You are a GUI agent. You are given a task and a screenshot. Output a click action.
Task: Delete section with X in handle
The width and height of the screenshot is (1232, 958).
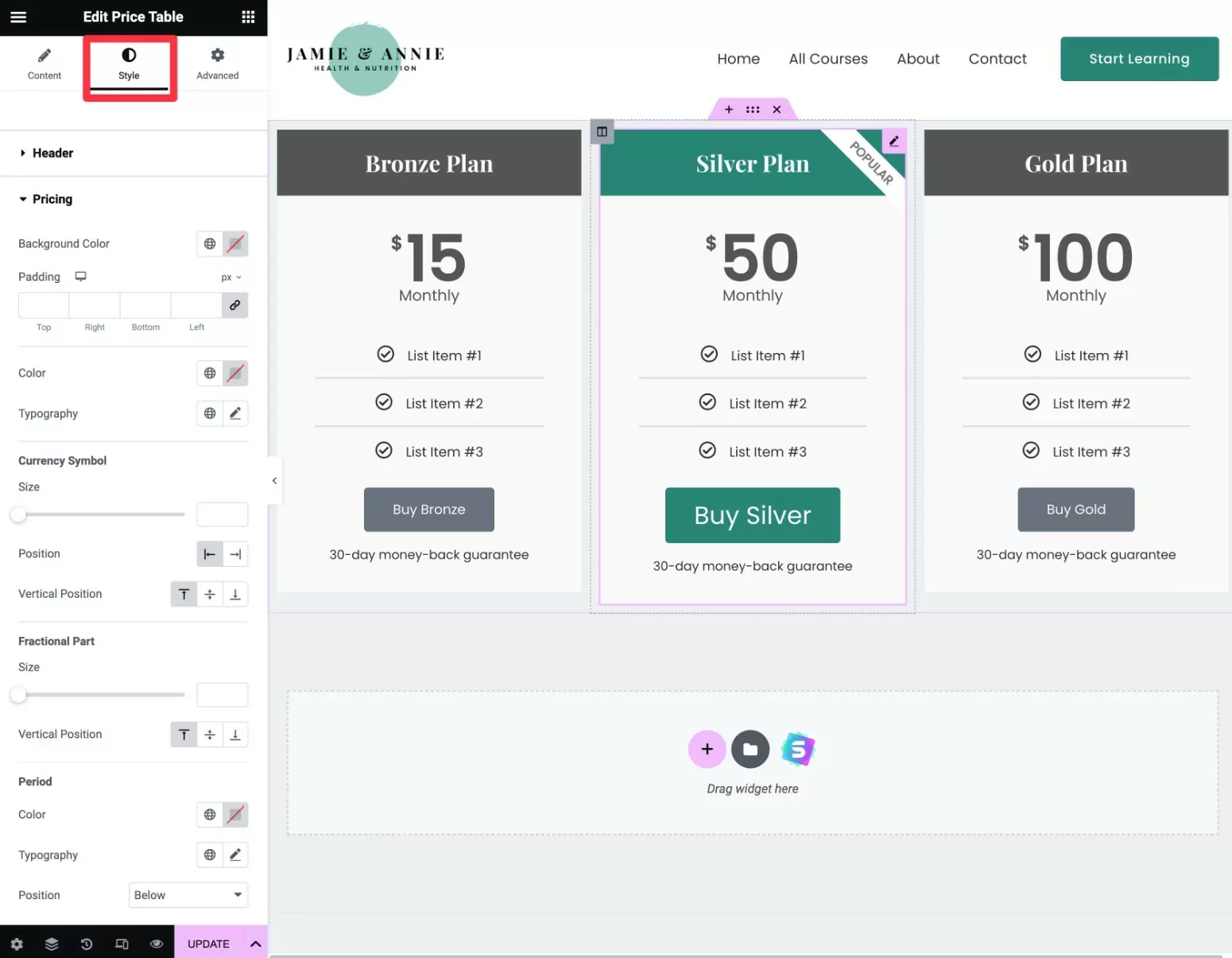pyautogui.click(x=777, y=110)
